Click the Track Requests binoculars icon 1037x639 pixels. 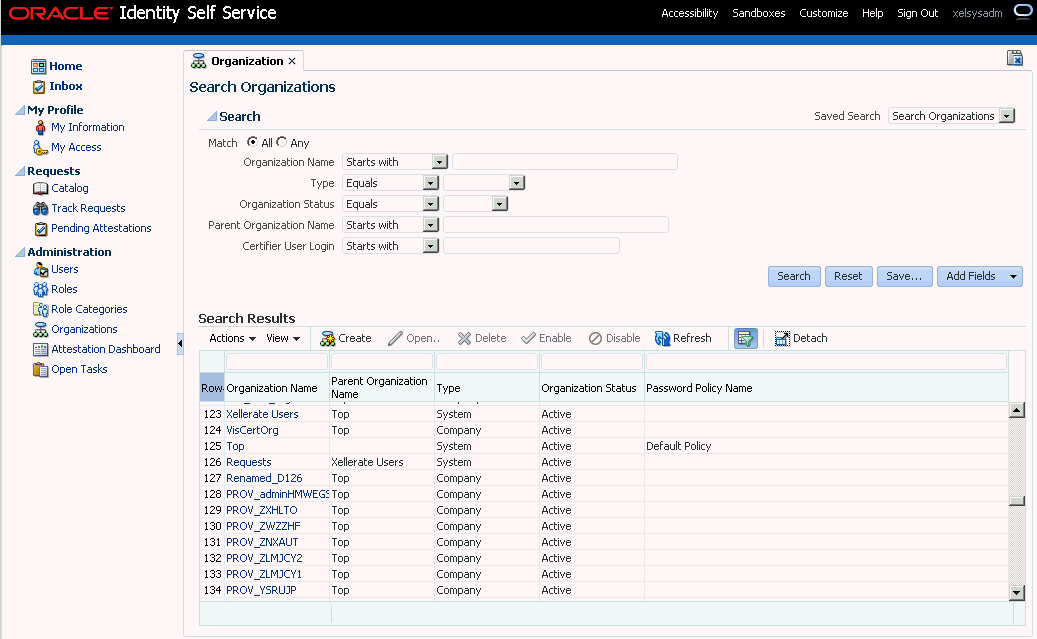tap(40, 208)
